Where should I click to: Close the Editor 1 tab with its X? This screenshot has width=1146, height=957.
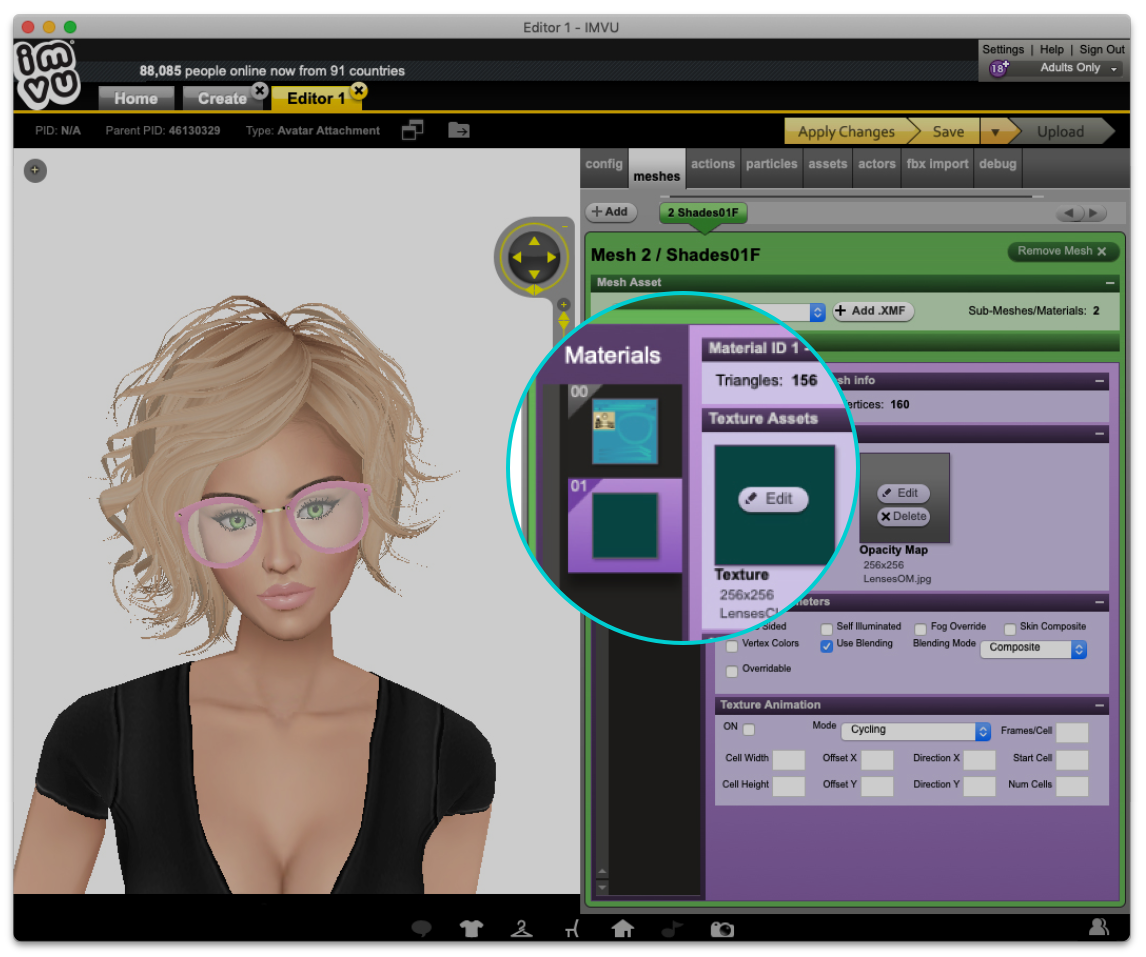point(358,91)
